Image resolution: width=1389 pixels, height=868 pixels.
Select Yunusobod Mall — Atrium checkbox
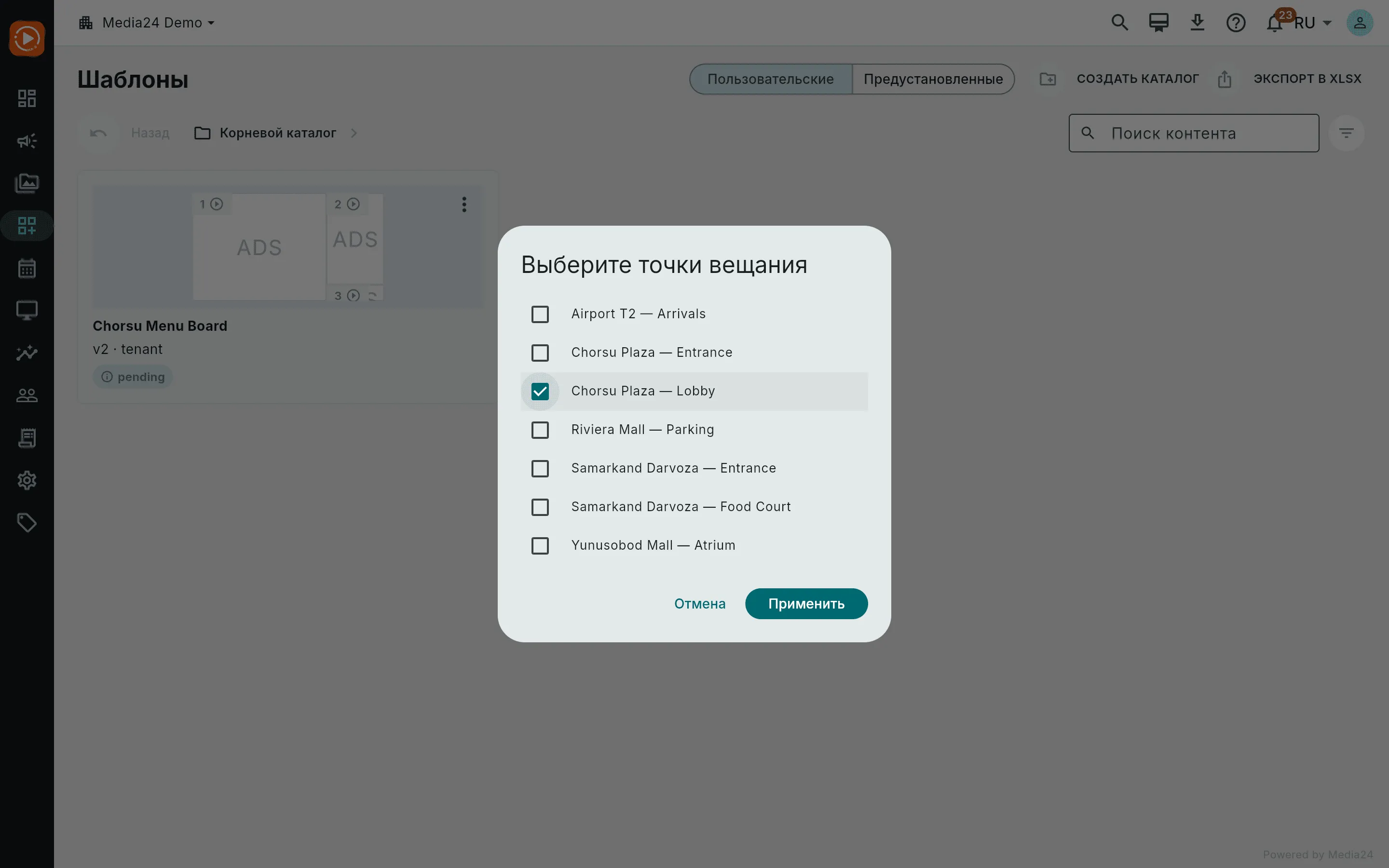pos(540,545)
